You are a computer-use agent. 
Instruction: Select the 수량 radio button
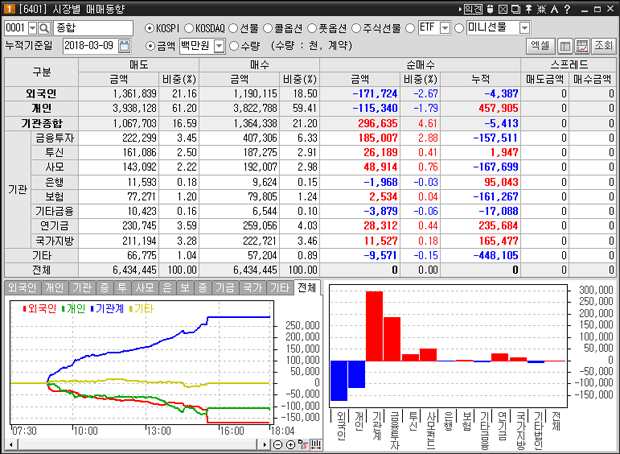(x=234, y=46)
